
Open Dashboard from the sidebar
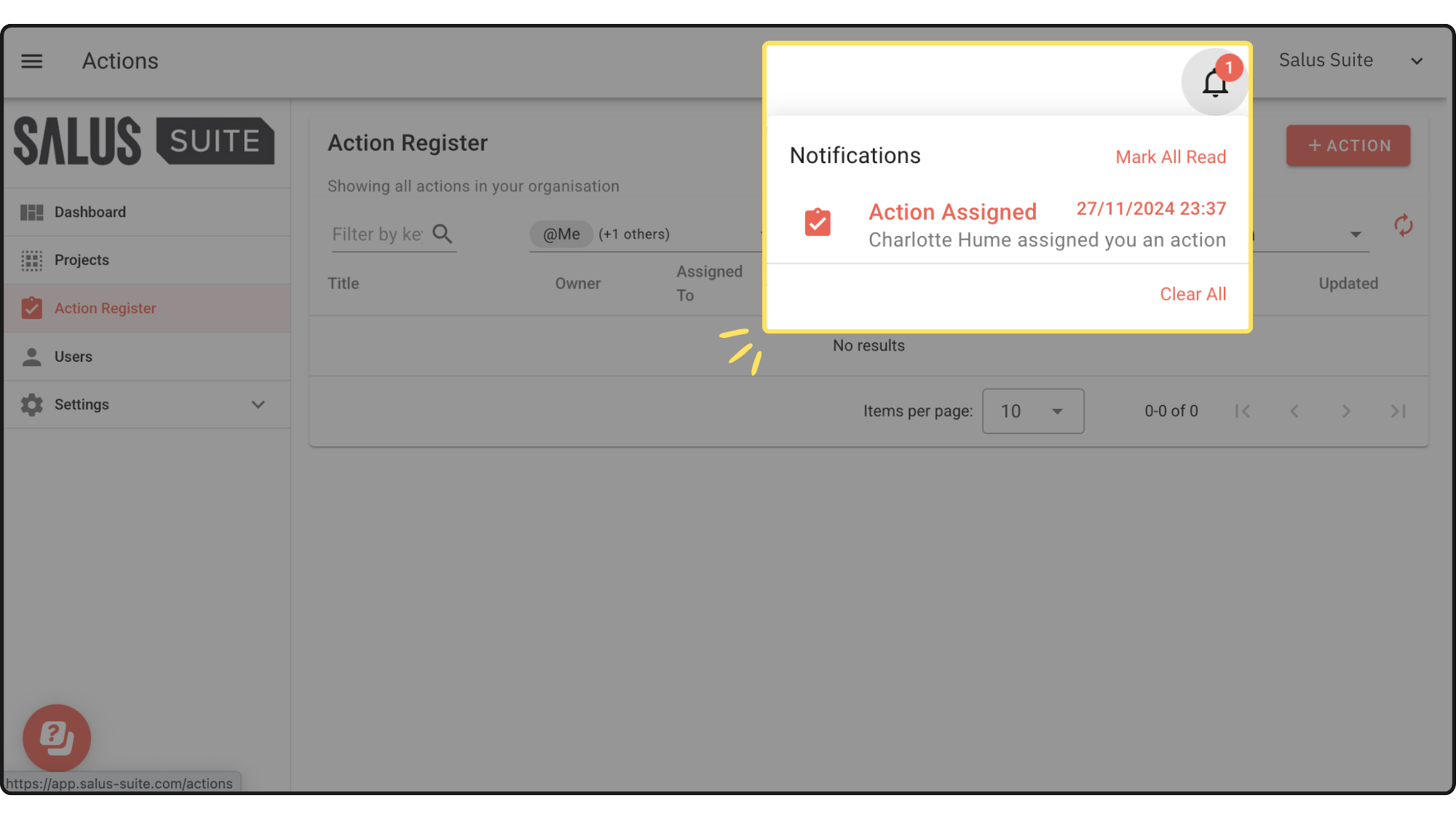pyautogui.click(x=90, y=213)
